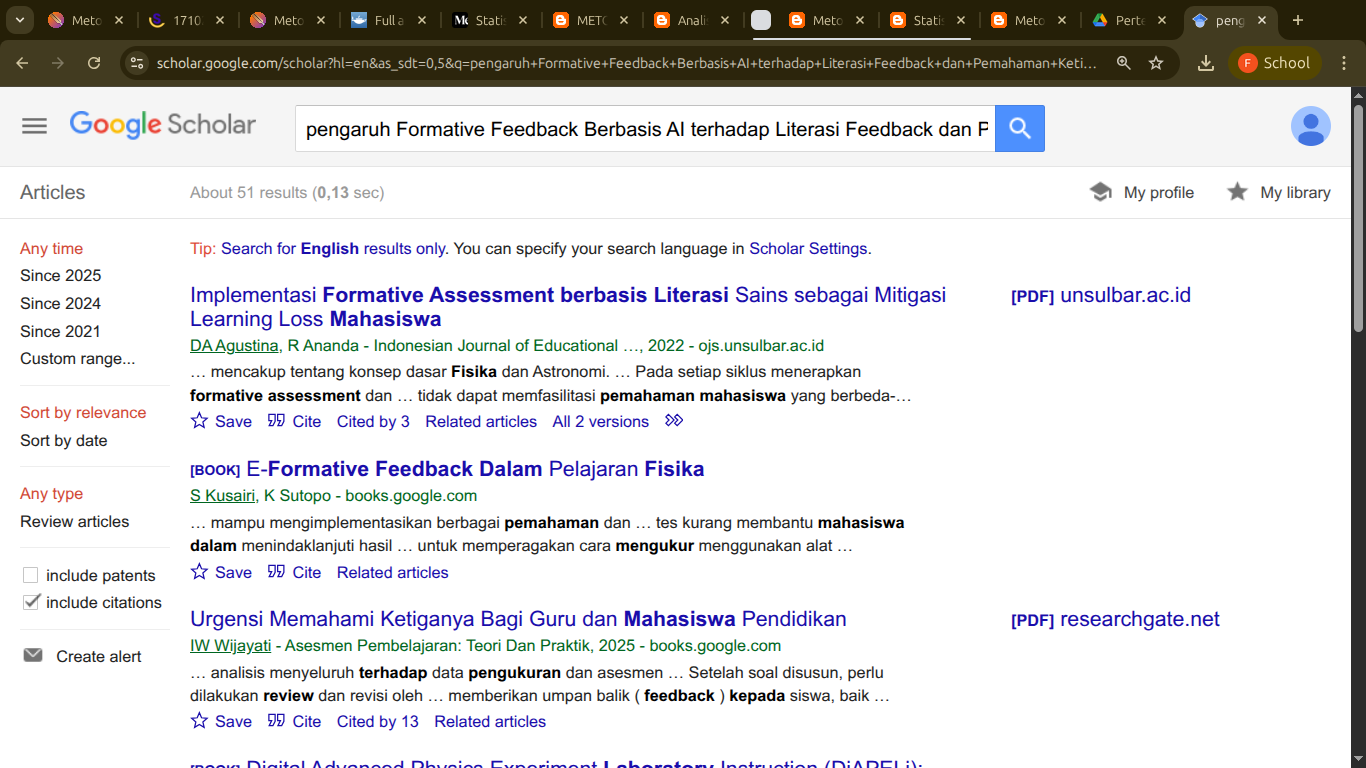Click into the Scholar search input field
Image resolution: width=1366 pixels, height=768 pixels.
coord(645,129)
